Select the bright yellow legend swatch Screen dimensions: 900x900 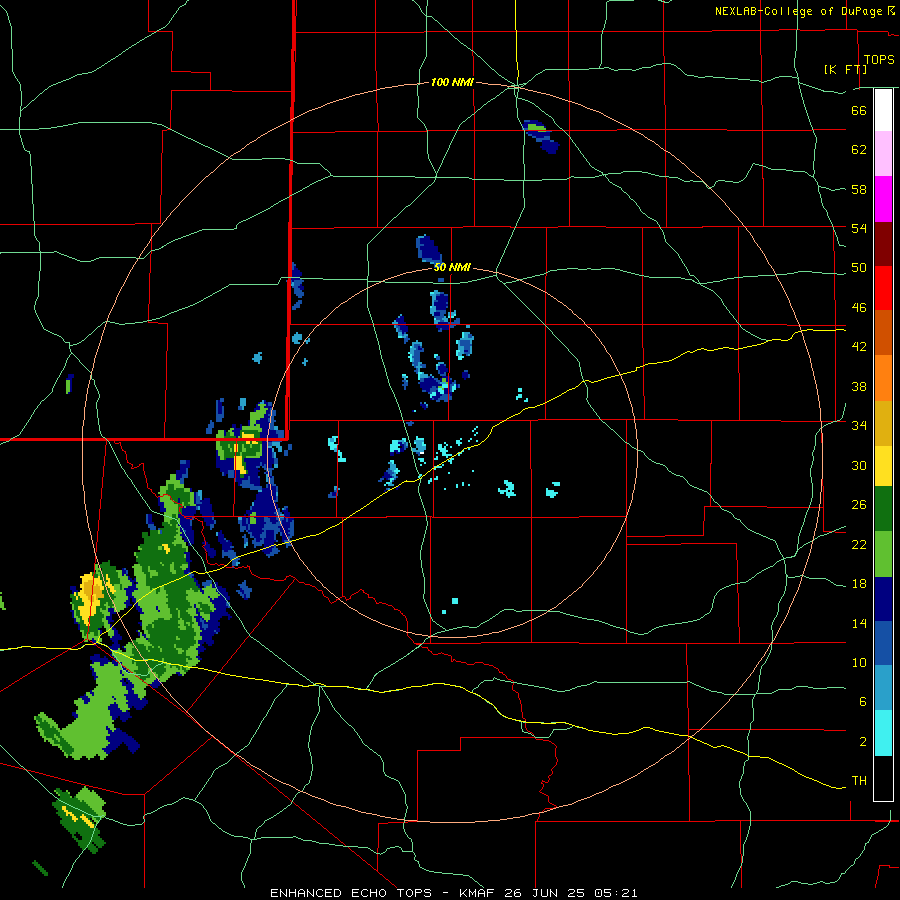tap(883, 466)
